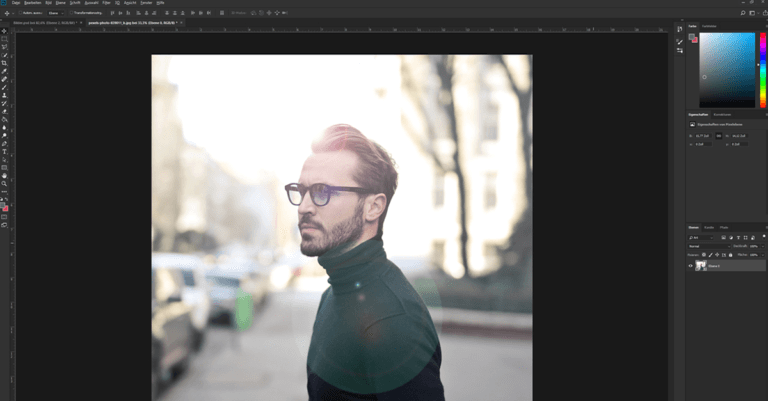
Task: Open the Ebene auto-select dropdown
Action: pos(55,12)
